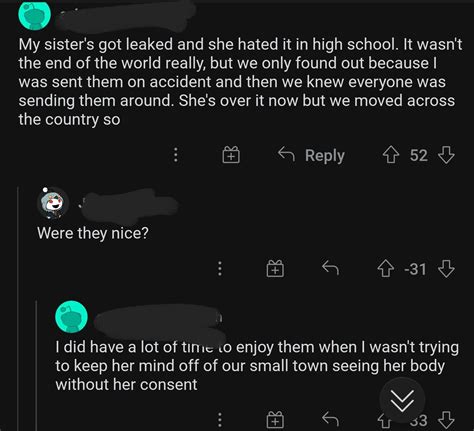
Task: Open options menu for "Were they nice?" comment
Action: (220, 268)
